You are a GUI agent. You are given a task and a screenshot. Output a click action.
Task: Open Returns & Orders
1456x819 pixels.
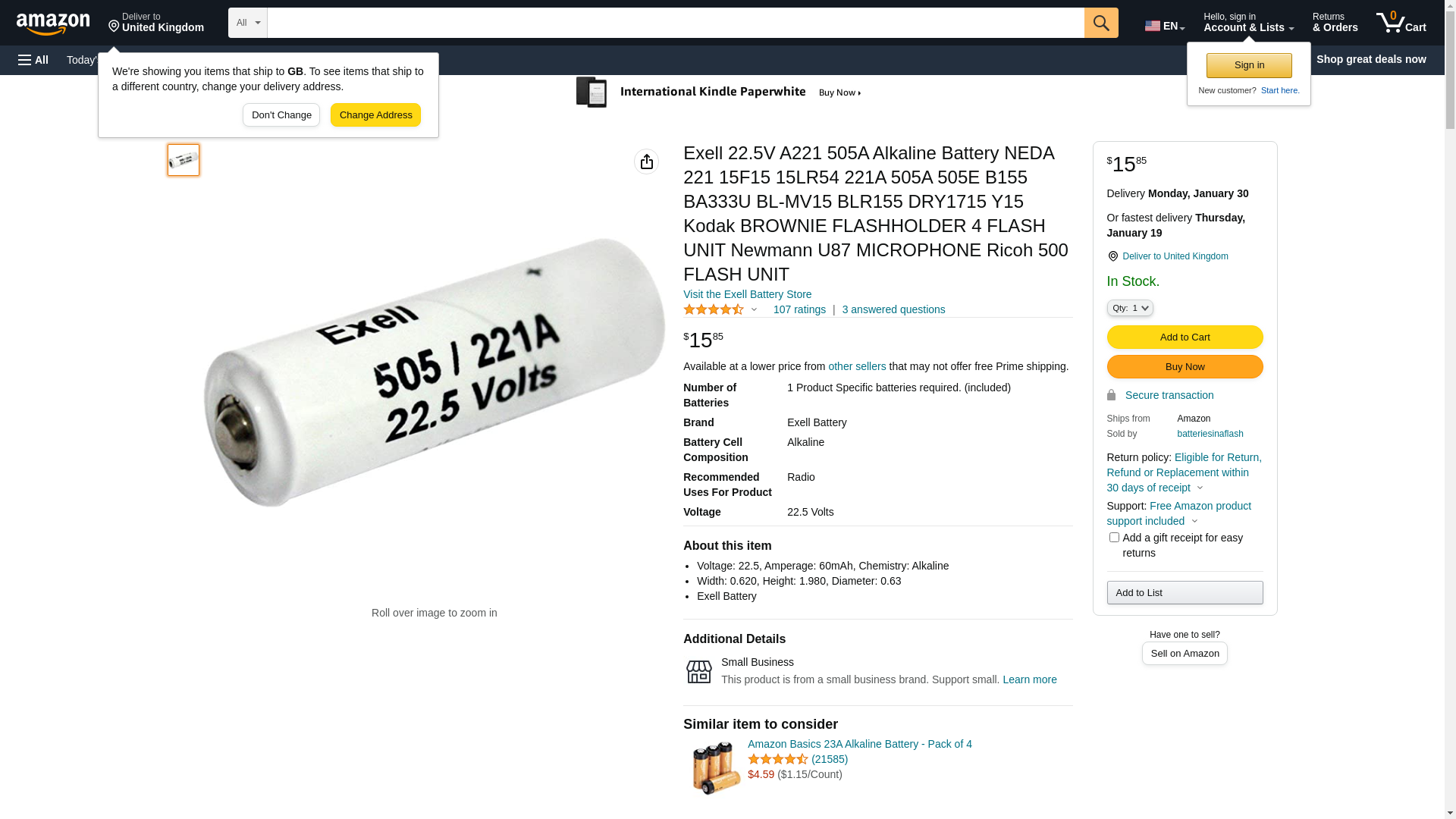pos(1335,23)
